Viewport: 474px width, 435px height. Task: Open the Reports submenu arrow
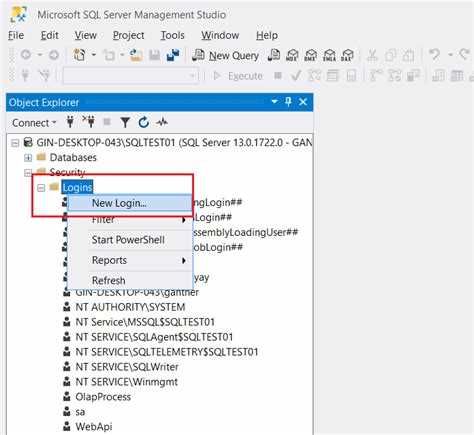(184, 260)
